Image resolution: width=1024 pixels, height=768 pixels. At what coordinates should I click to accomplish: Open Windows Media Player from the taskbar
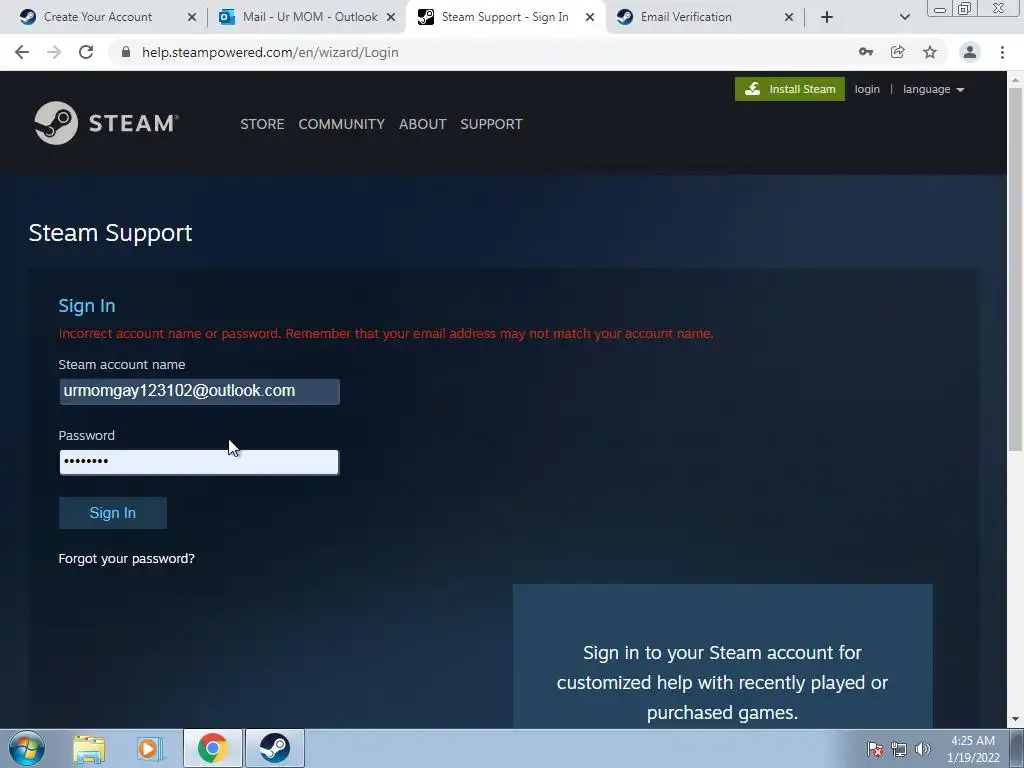[x=150, y=749]
